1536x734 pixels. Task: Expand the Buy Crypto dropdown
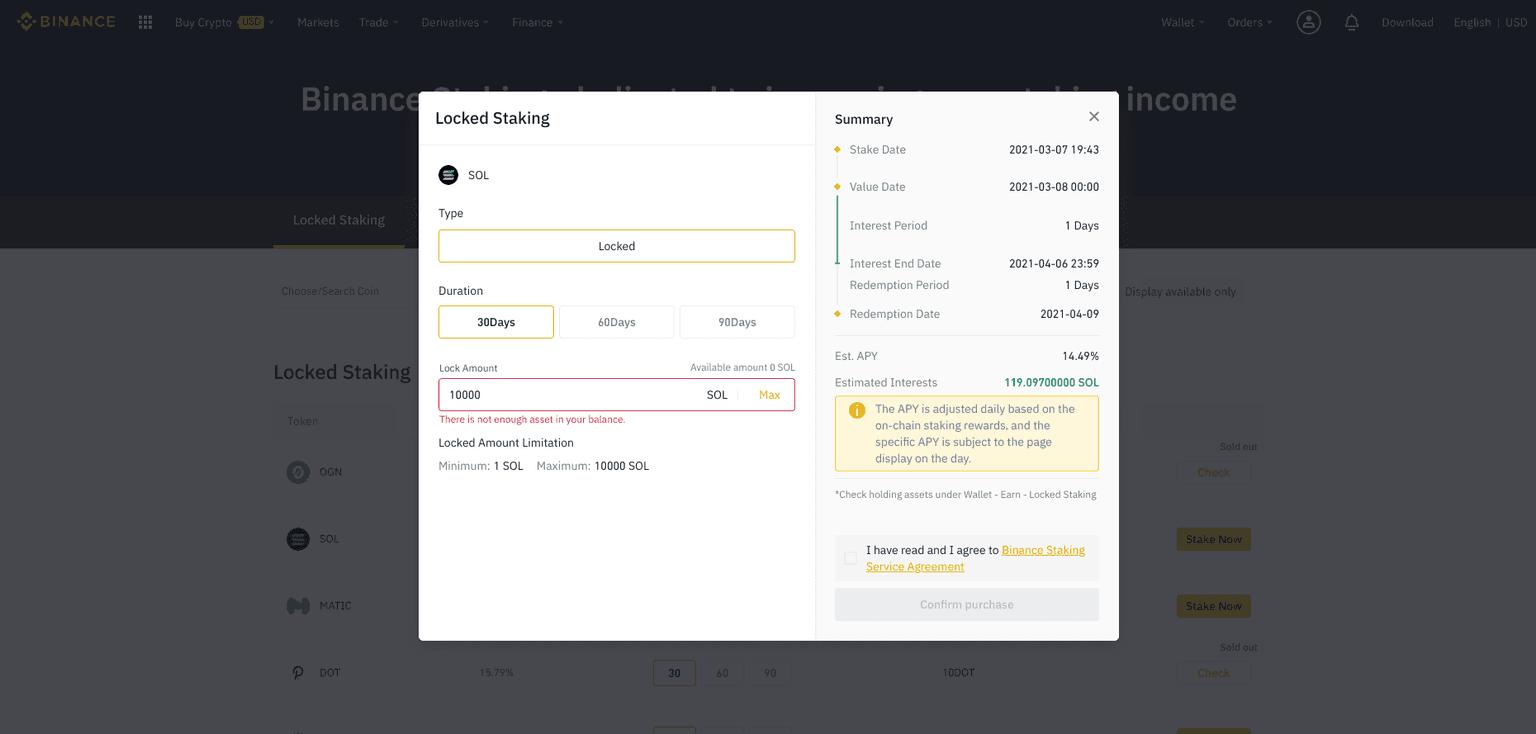224,22
